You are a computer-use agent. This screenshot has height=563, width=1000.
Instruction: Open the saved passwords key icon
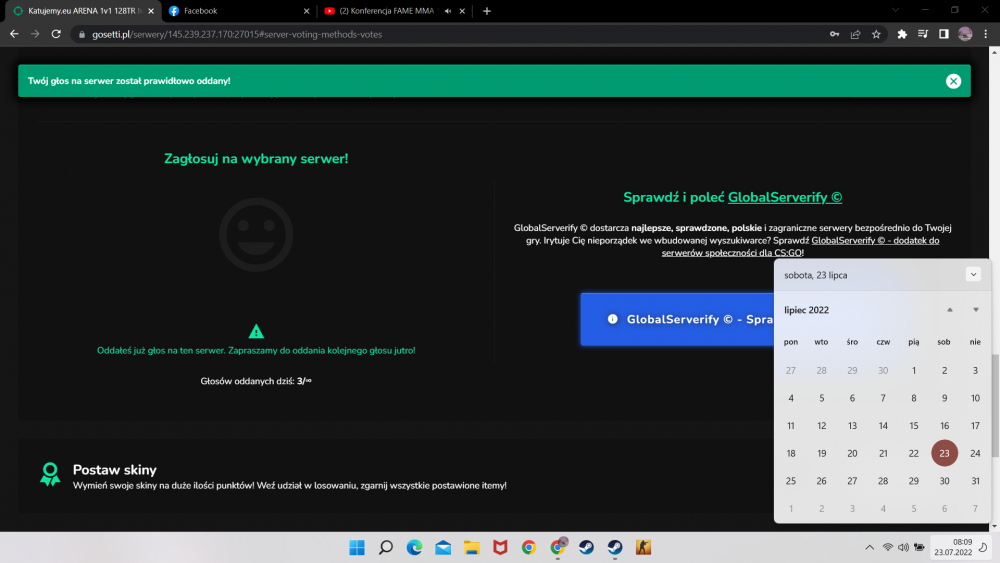coord(834,34)
